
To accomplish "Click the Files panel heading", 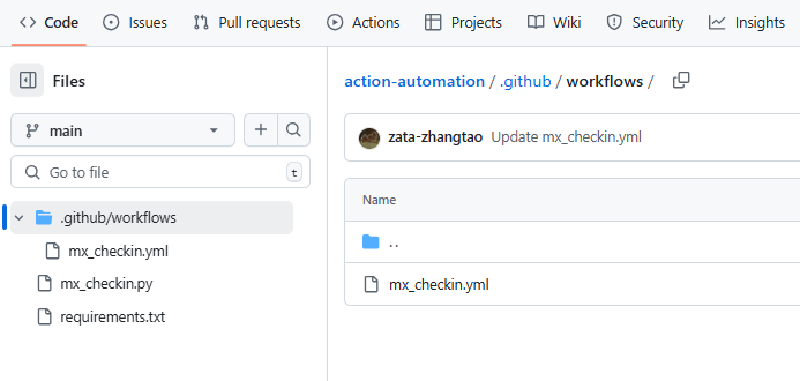I will tap(68, 81).
